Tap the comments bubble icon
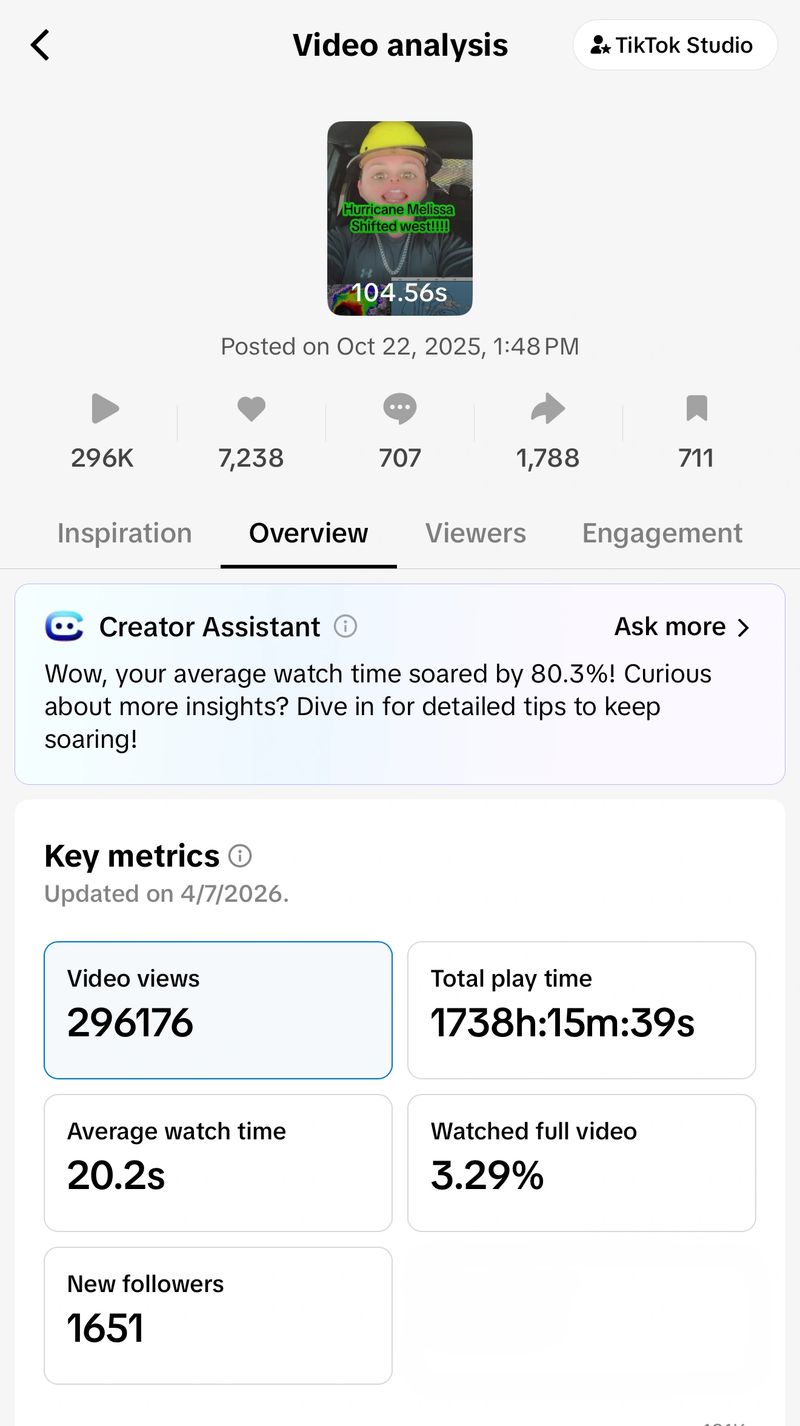Image resolution: width=800 pixels, height=1426 pixels. click(400, 408)
